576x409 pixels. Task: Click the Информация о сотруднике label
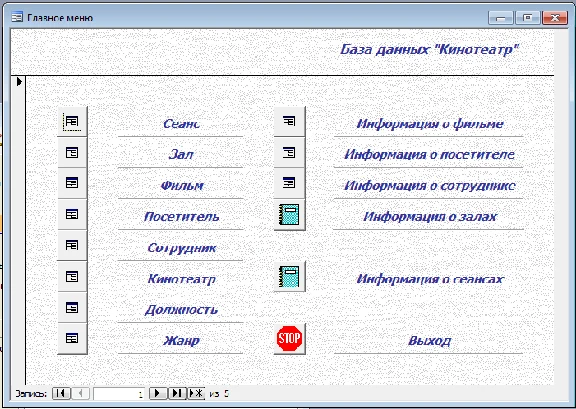(x=429, y=186)
